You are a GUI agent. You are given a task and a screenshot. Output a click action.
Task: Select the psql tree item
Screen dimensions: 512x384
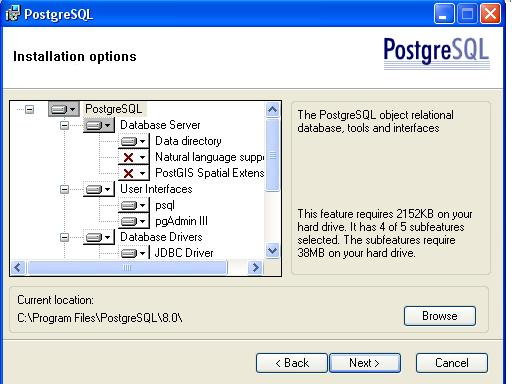coord(165,205)
